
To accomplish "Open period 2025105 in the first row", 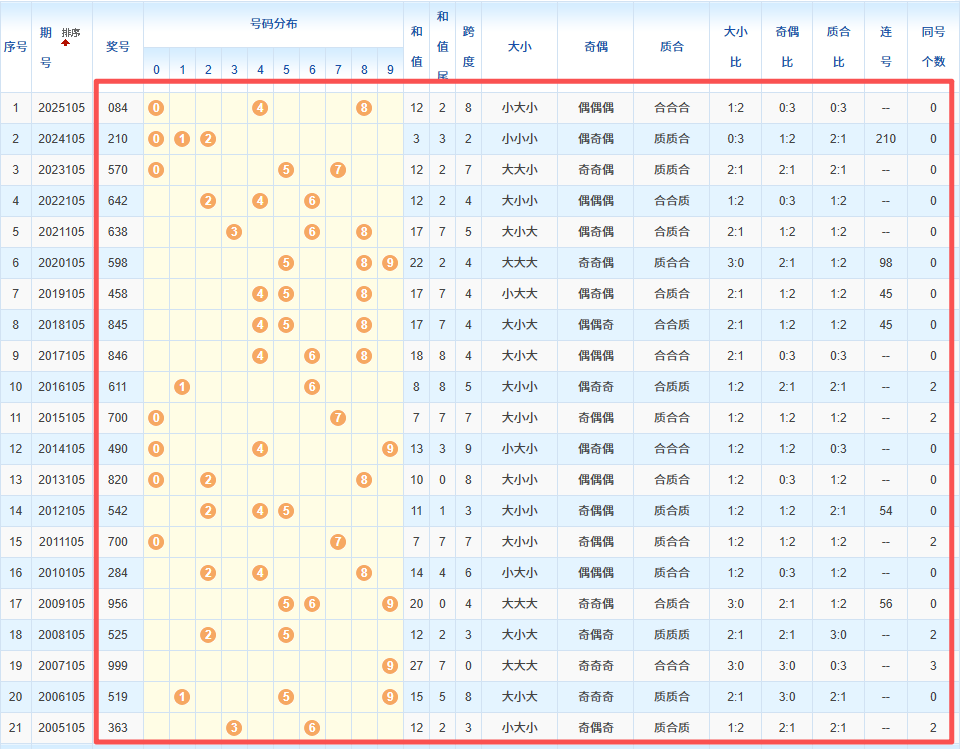I will (61, 108).
